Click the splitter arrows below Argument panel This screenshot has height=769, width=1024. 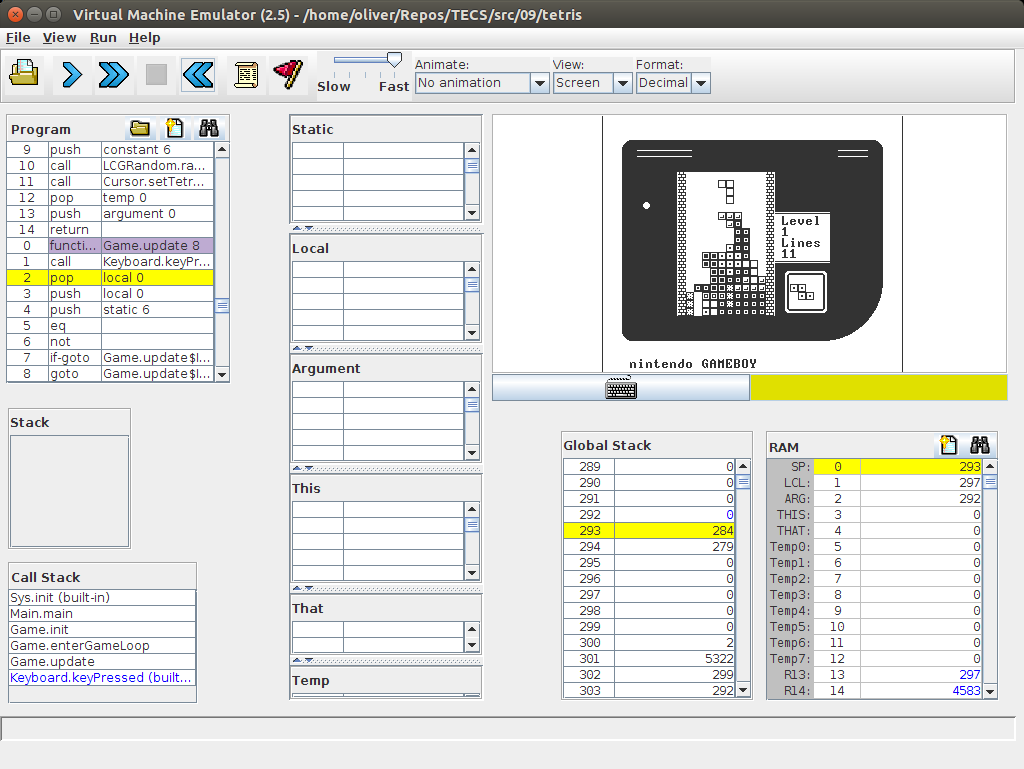(302, 469)
